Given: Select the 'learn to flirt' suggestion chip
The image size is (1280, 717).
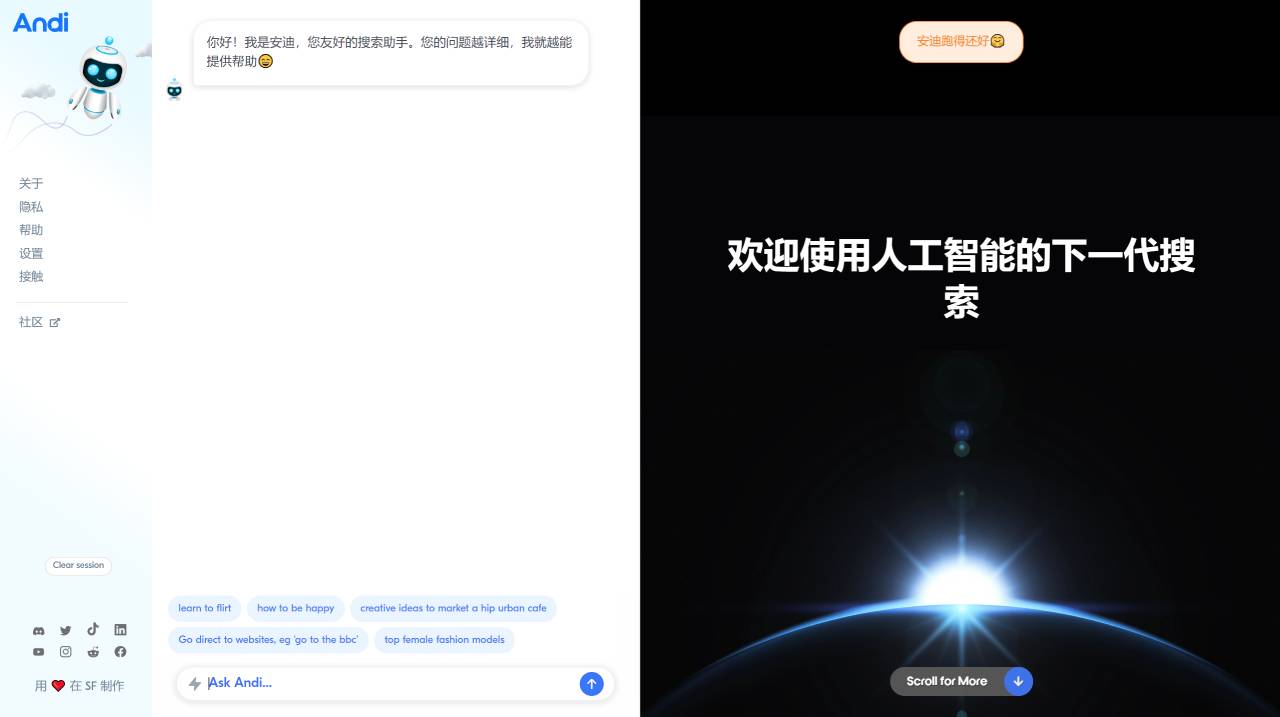Looking at the screenshot, I should tap(204, 608).
